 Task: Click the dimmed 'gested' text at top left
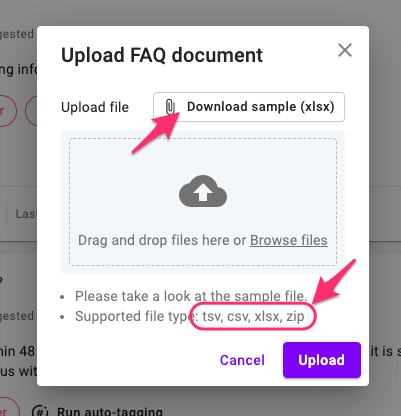tap(17, 34)
